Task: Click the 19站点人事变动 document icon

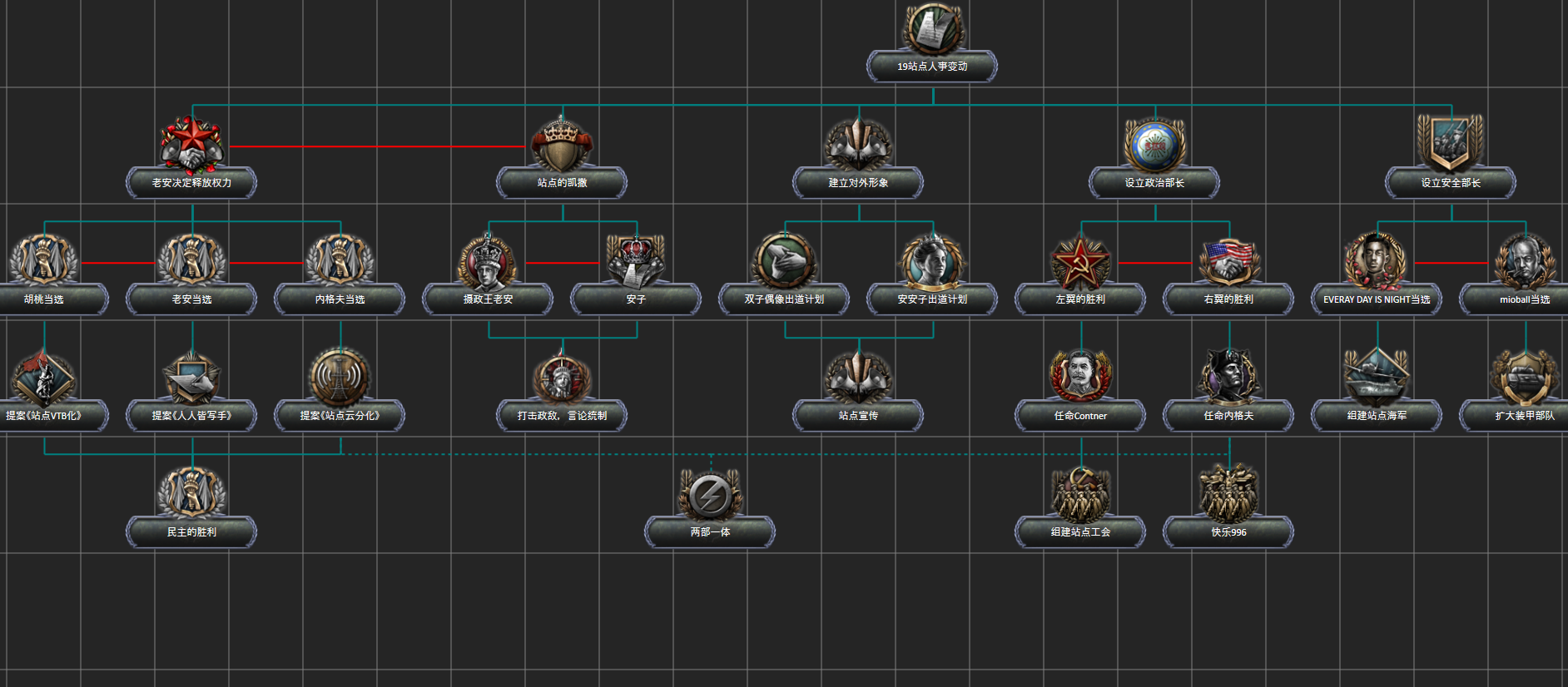Action: pyautogui.click(x=933, y=29)
